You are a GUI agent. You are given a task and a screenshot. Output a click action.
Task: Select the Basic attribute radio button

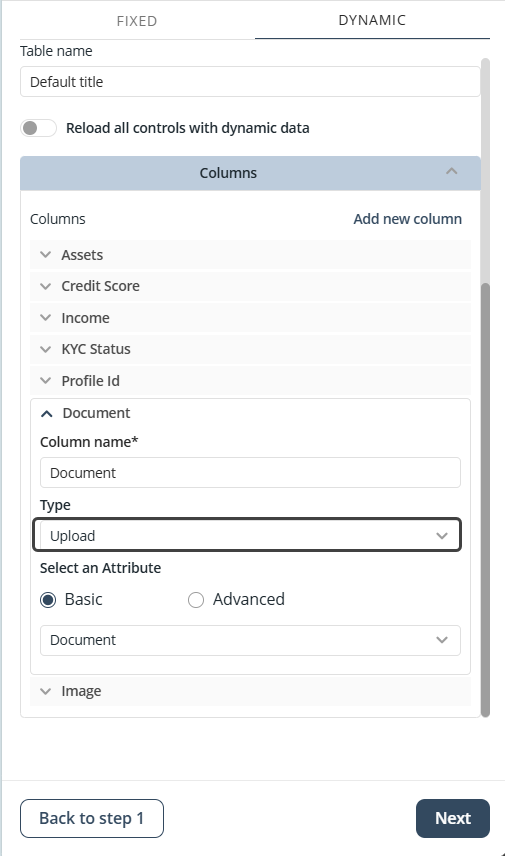48,600
